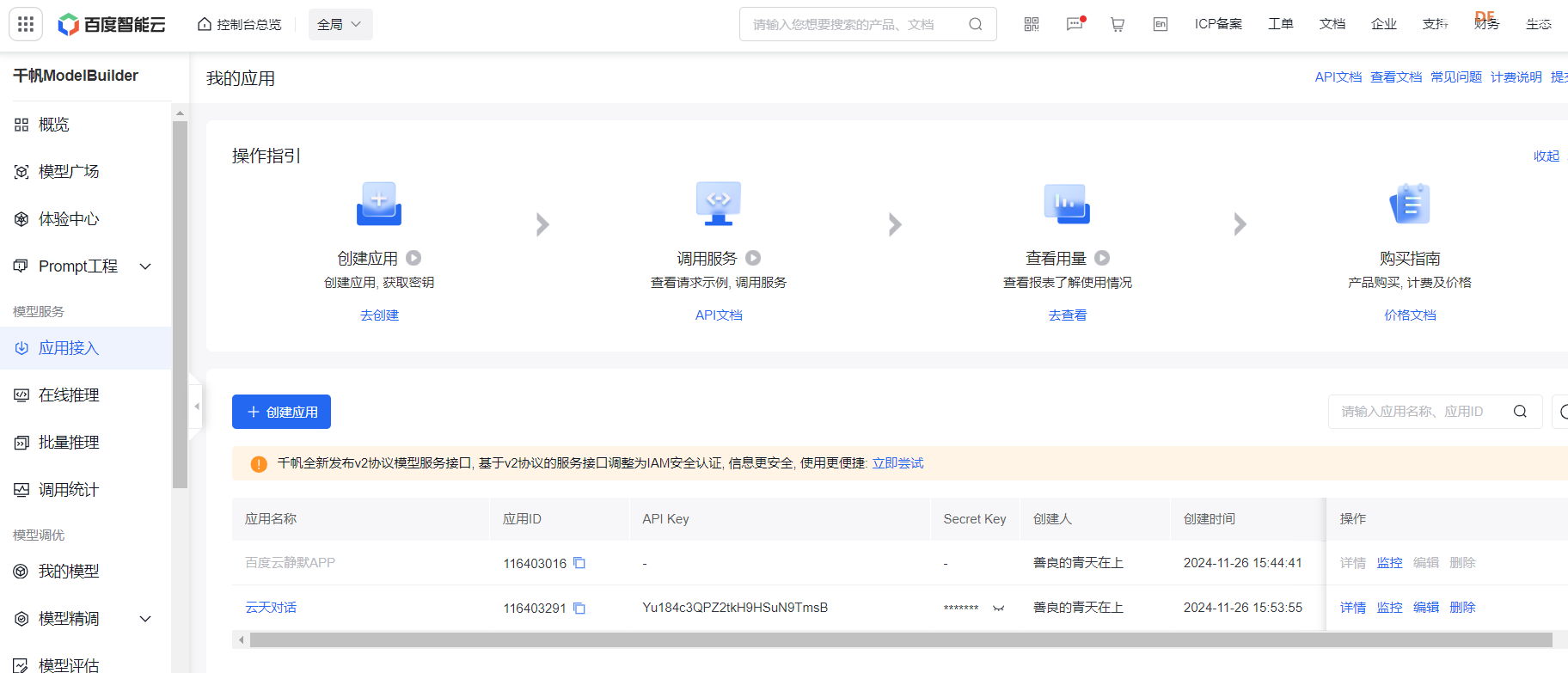
Task: Click the blue 创建应用 button
Action: (281, 412)
